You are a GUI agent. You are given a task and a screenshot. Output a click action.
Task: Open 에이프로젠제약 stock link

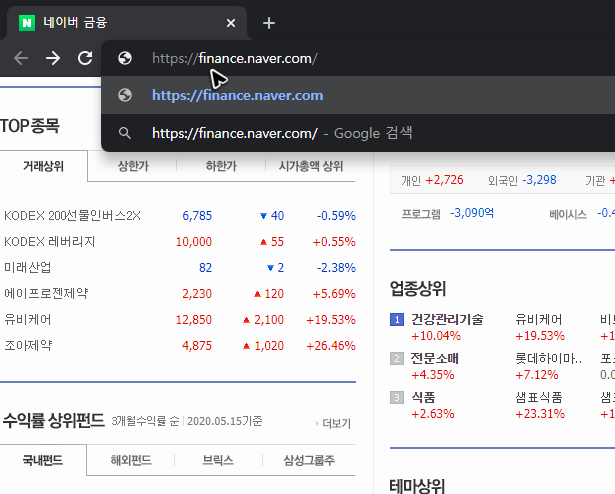pos(46,293)
